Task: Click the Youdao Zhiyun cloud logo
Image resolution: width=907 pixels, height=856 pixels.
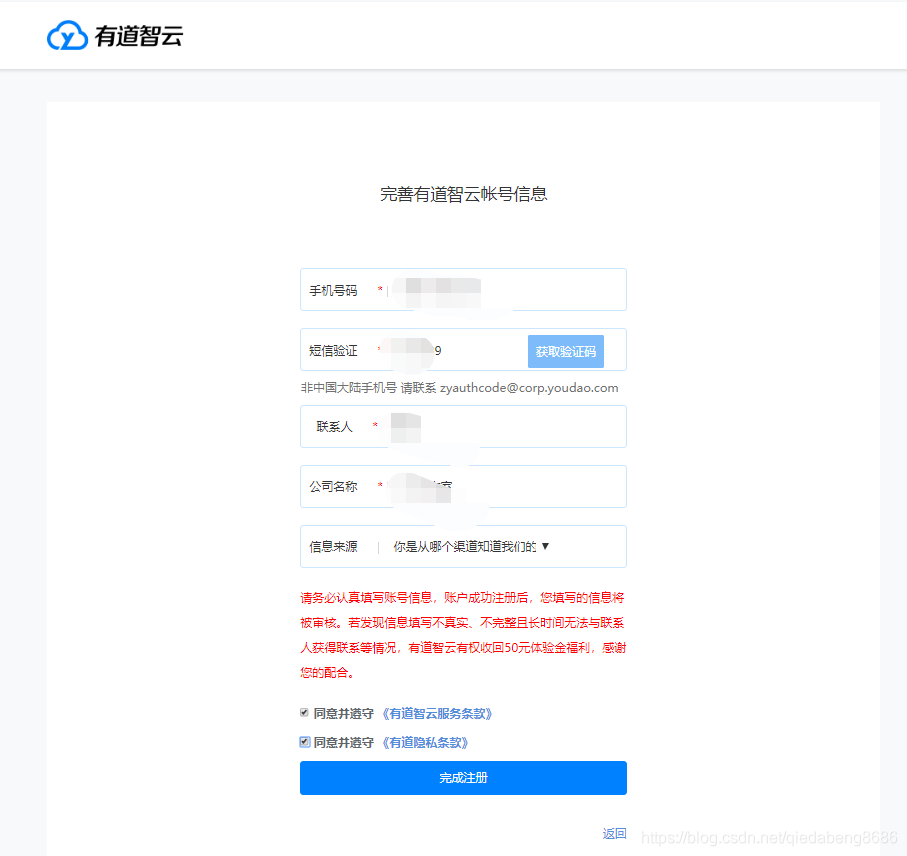Action: pyautogui.click(x=67, y=36)
